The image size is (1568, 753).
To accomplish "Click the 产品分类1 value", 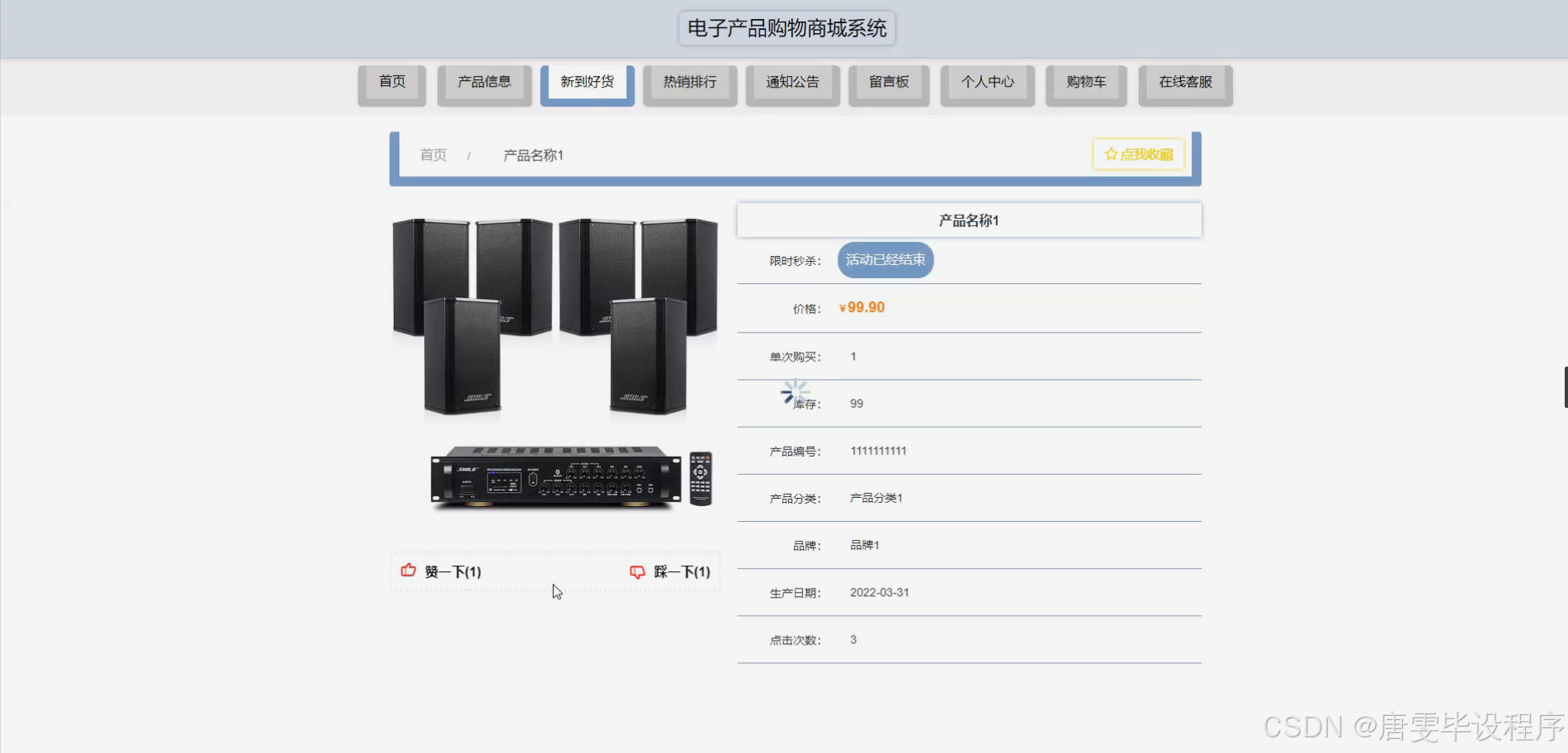I will click(876, 498).
